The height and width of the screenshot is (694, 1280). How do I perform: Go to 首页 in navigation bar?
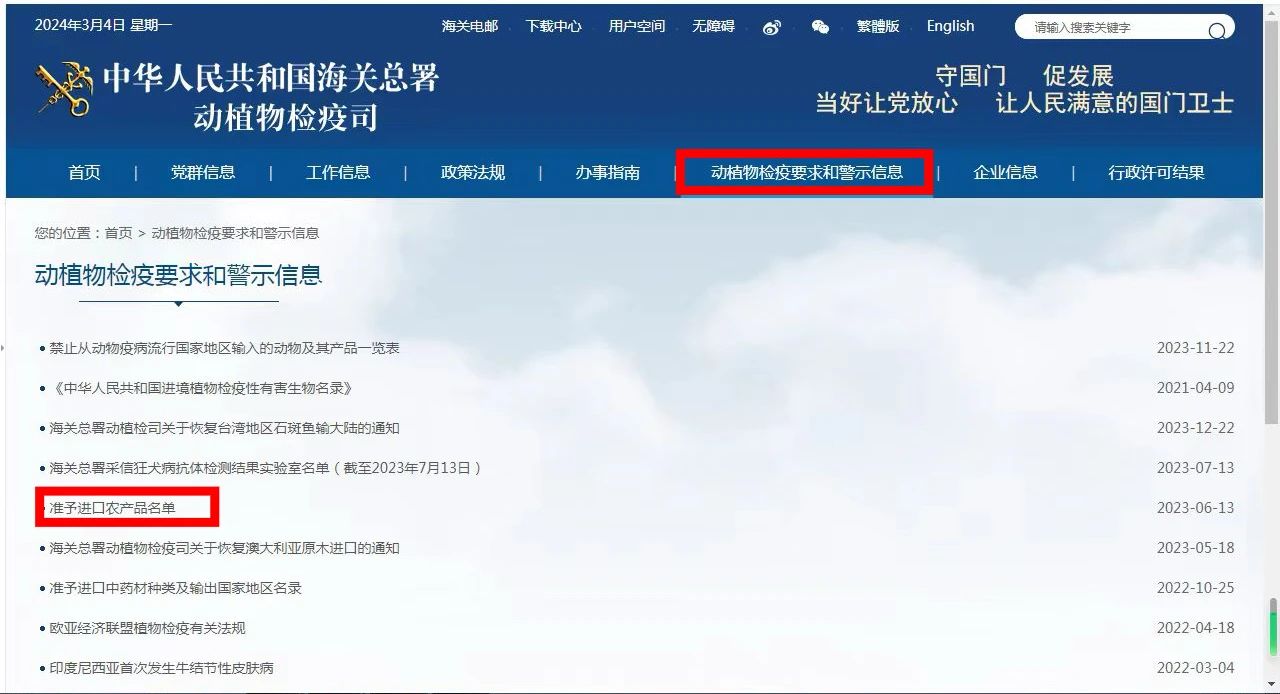[x=84, y=172]
